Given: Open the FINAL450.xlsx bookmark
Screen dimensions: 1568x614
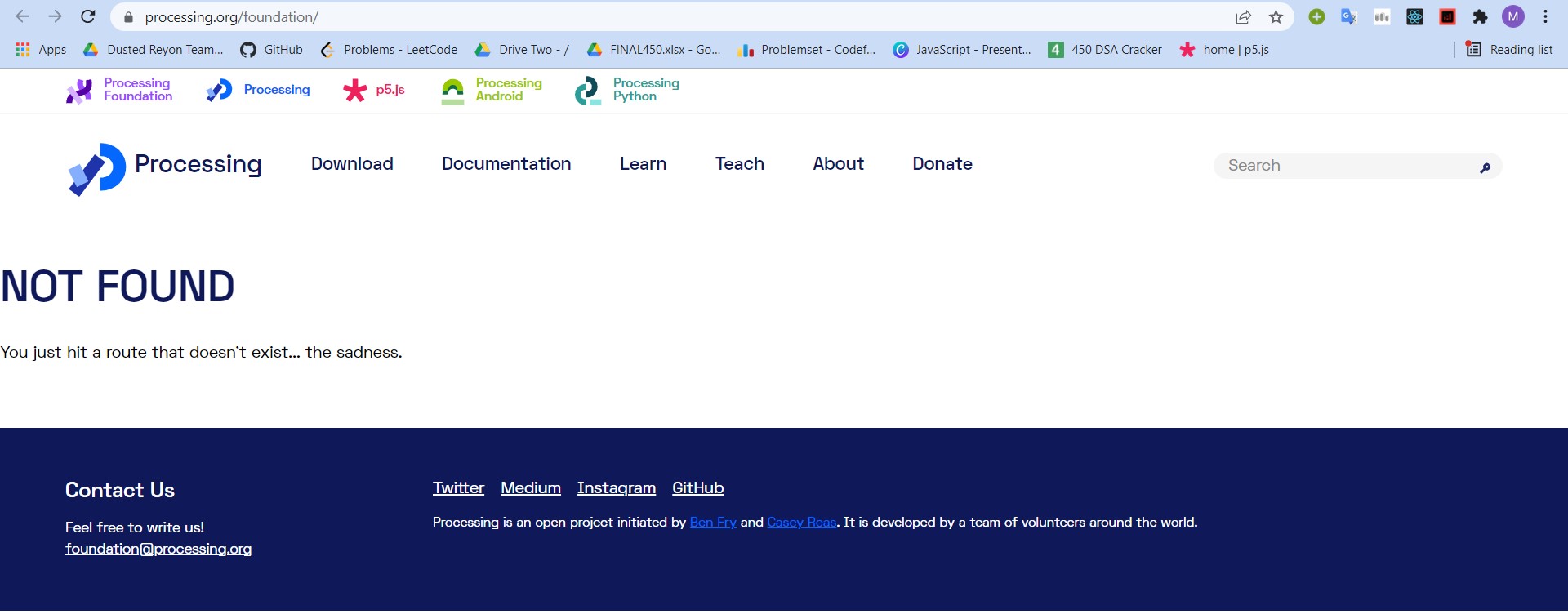Looking at the screenshot, I should [x=653, y=50].
